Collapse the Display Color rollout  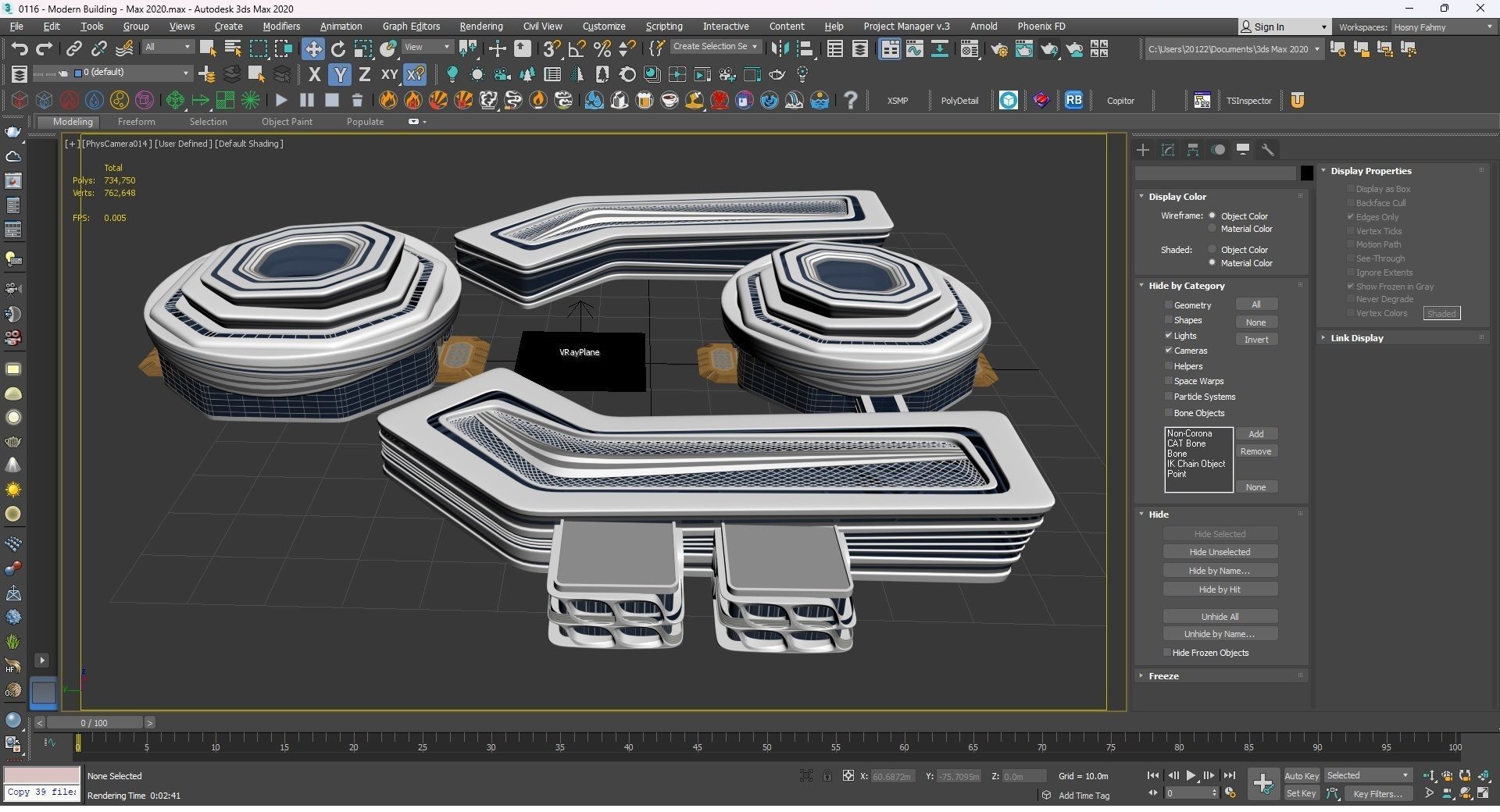coord(1177,197)
